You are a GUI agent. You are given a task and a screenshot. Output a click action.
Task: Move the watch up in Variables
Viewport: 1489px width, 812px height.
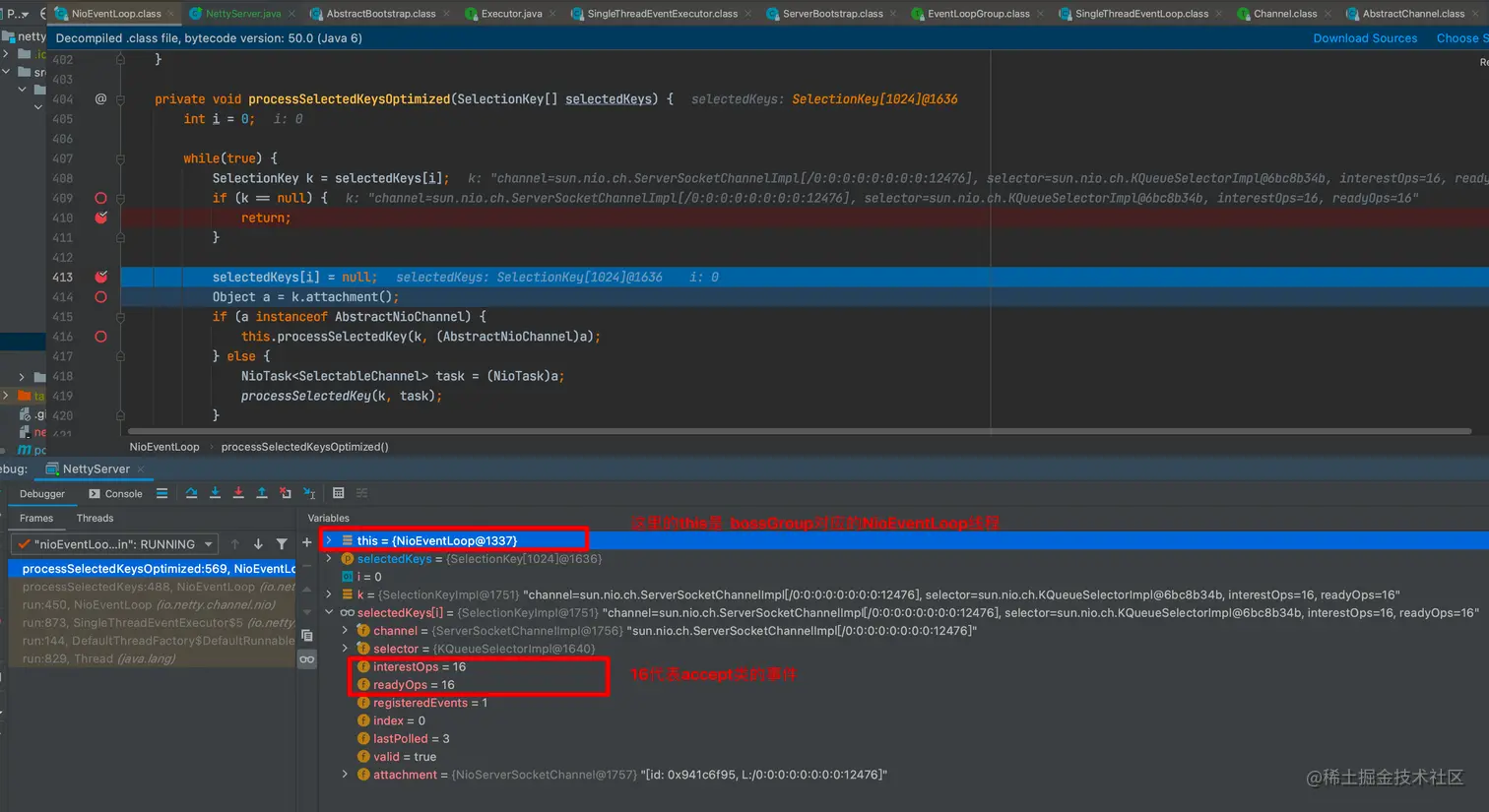307,589
